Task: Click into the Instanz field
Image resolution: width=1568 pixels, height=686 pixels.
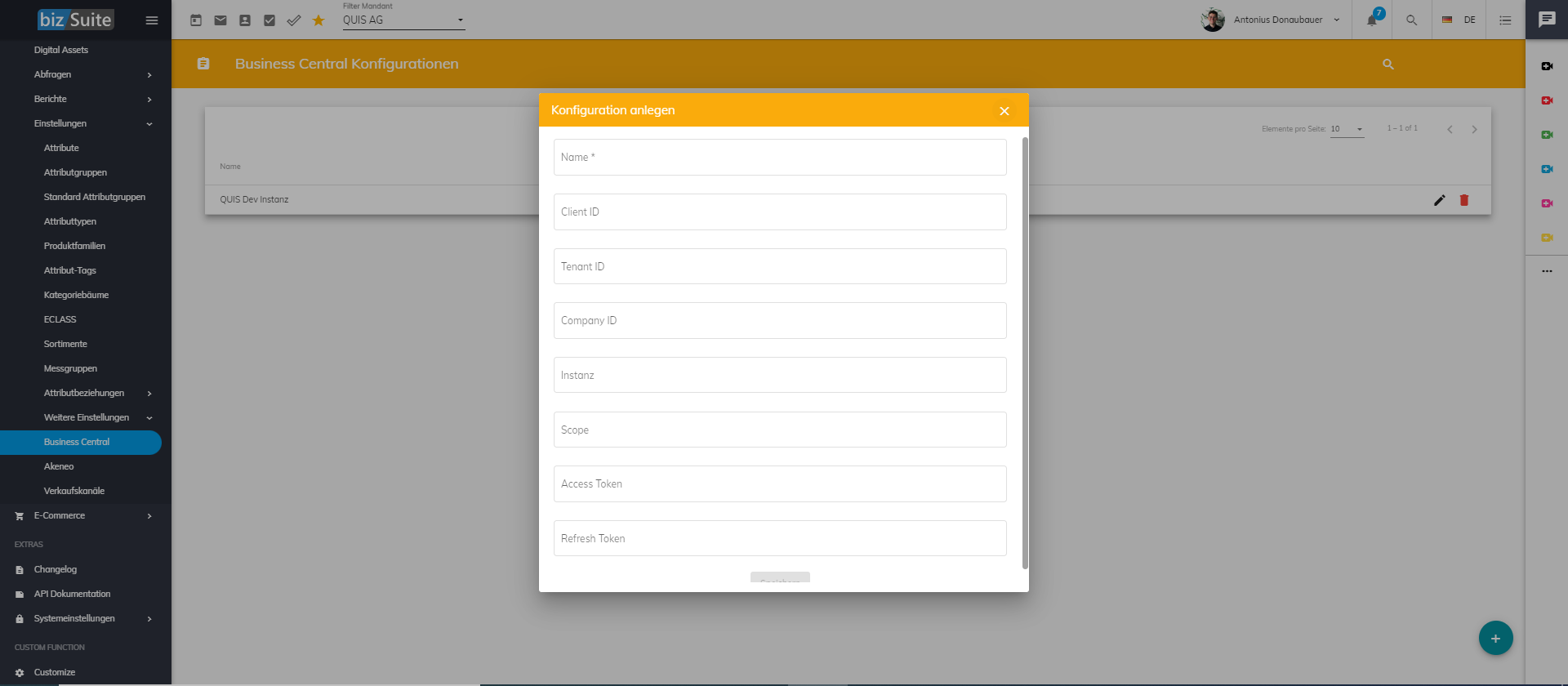Action: click(x=780, y=375)
